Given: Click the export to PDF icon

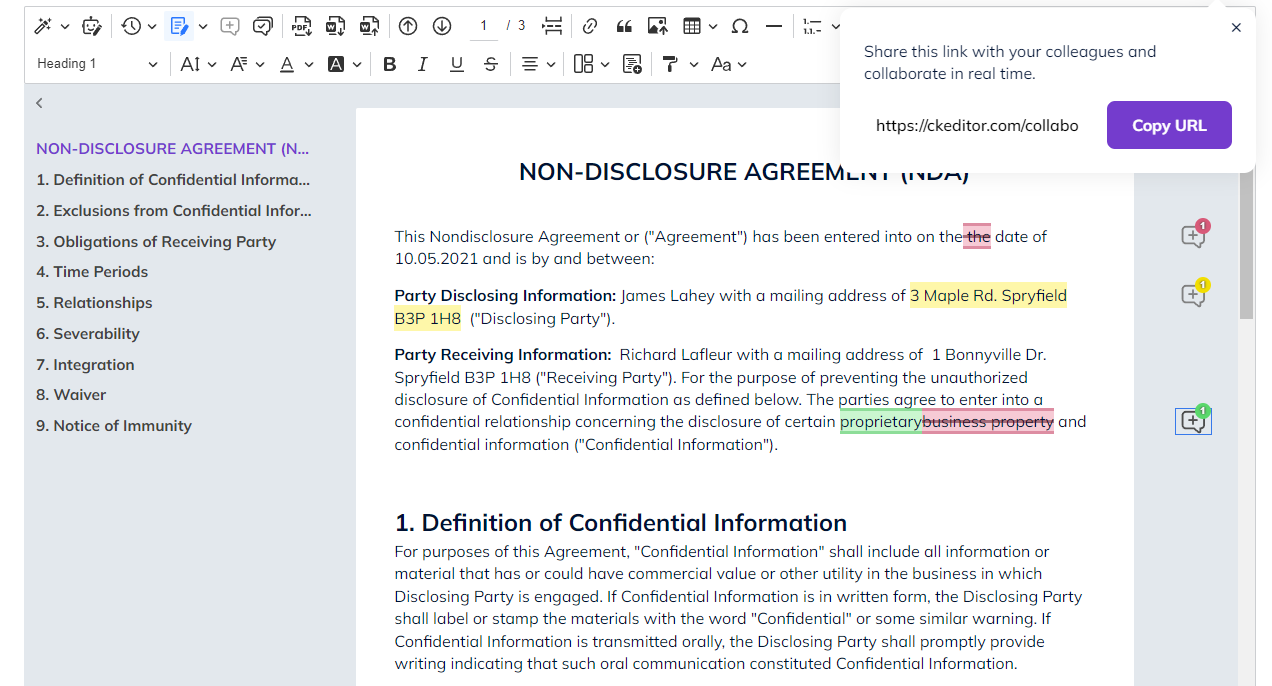Looking at the screenshot, I should pyautogui.click(x=301, y=26).
